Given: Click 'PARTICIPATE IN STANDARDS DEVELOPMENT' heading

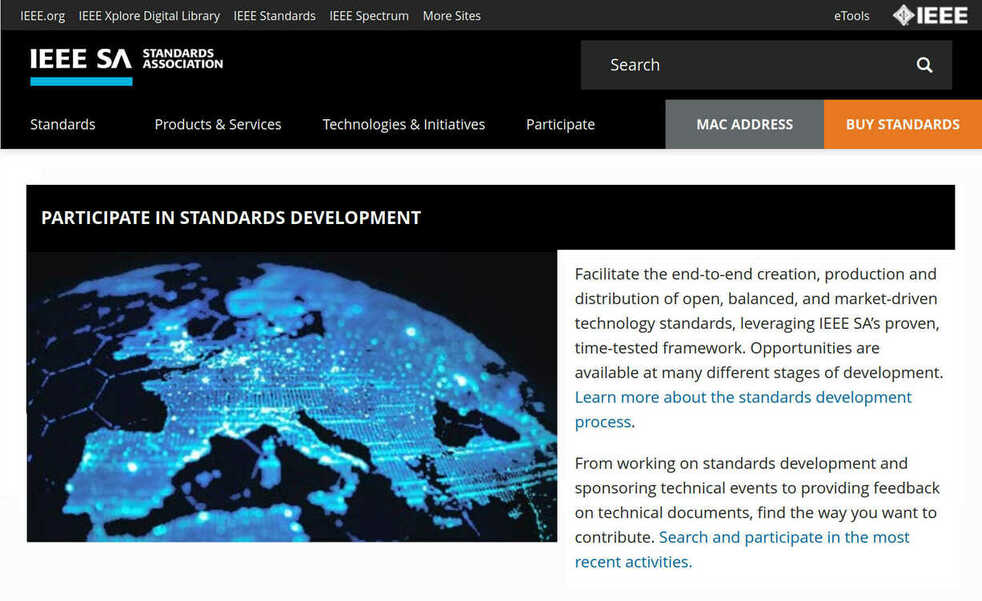Looking at the screenshot, I should [x=231, y=217].
